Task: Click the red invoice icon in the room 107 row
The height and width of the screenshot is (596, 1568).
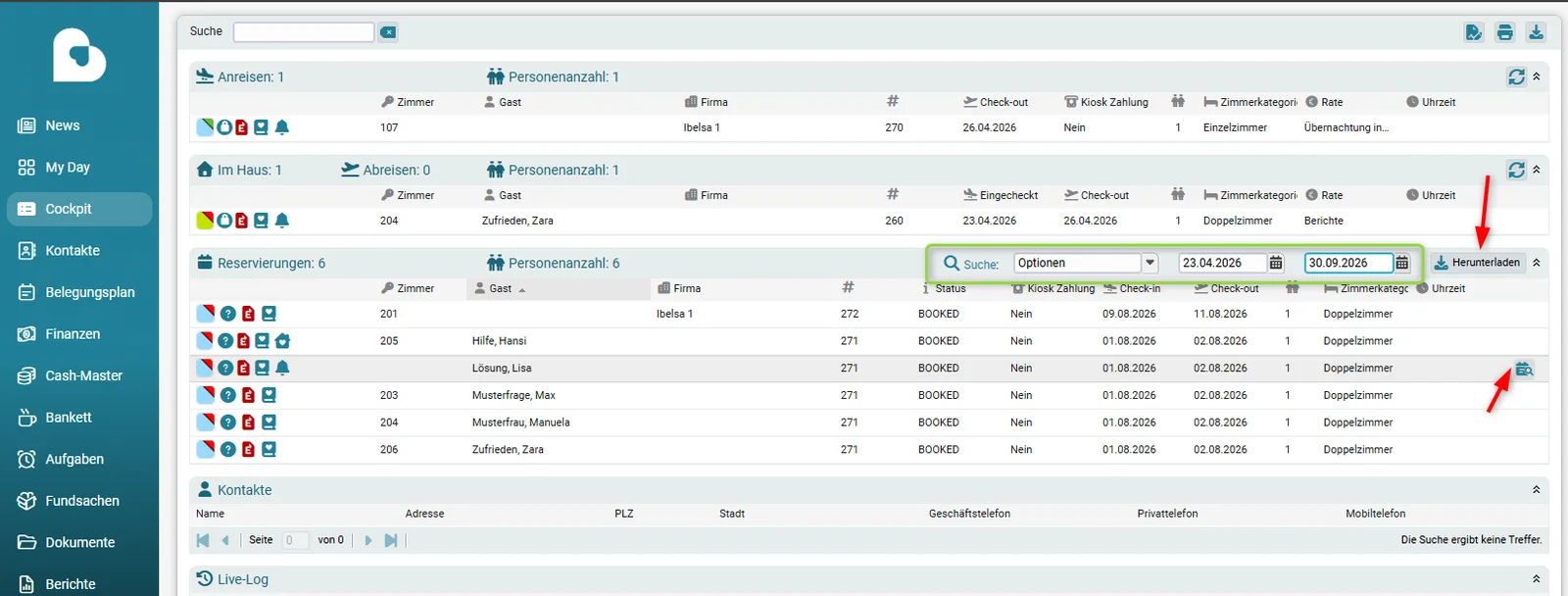Action: tap(242, 127)
